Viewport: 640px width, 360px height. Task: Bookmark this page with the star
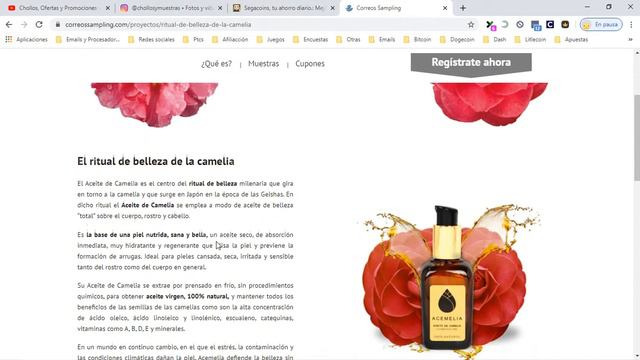pos(471,24)
